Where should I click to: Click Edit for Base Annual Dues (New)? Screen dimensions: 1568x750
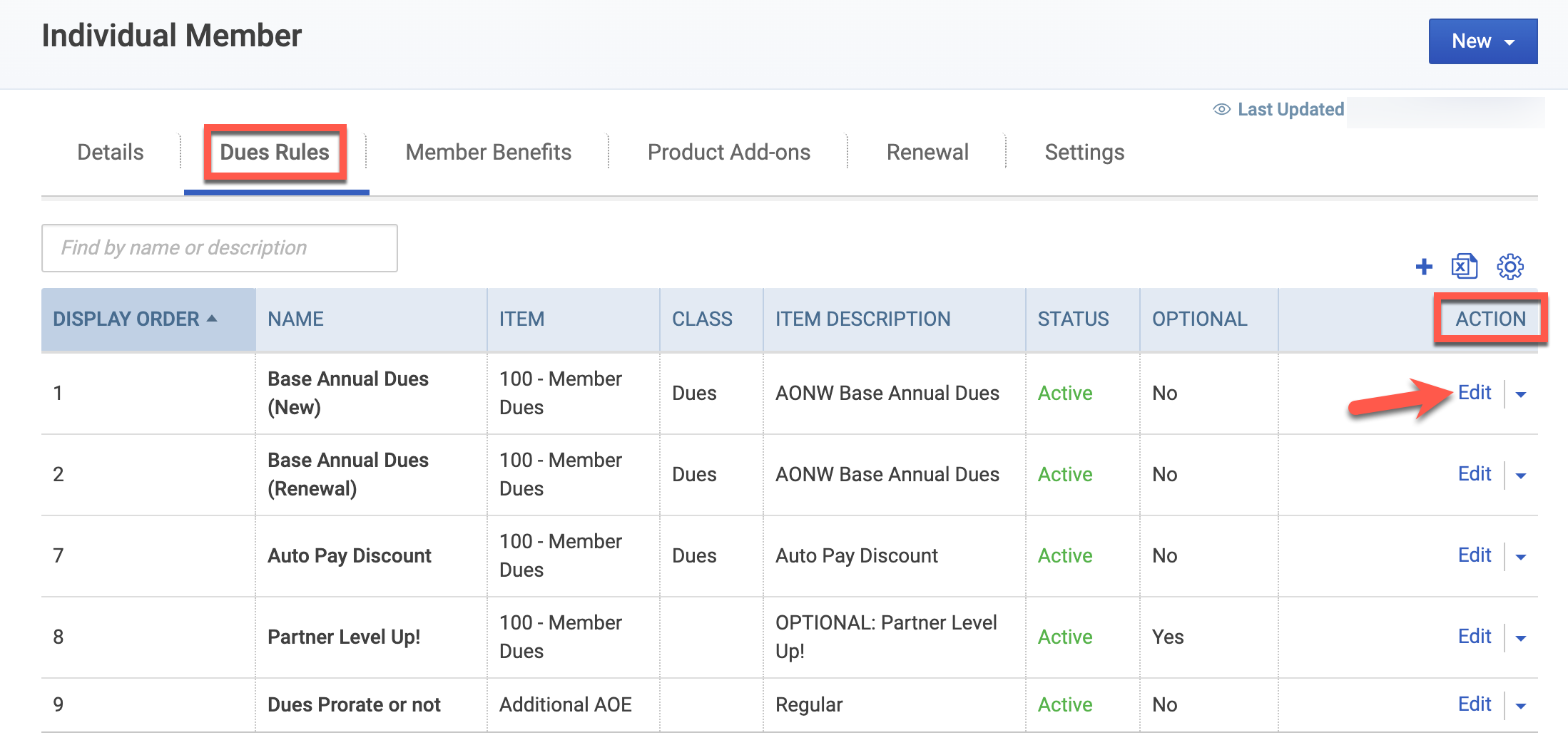1474,392
